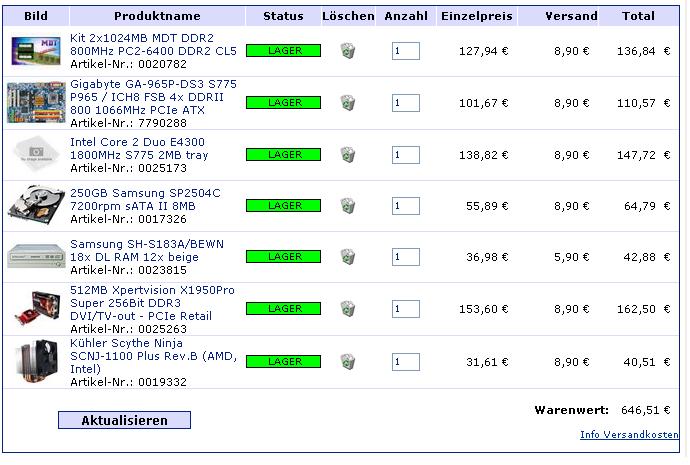Focus quantity field for Gigabyte GA-965P-DS3
Image resolution: width=690 pixels, height=465 pixels.
(406, 103)
